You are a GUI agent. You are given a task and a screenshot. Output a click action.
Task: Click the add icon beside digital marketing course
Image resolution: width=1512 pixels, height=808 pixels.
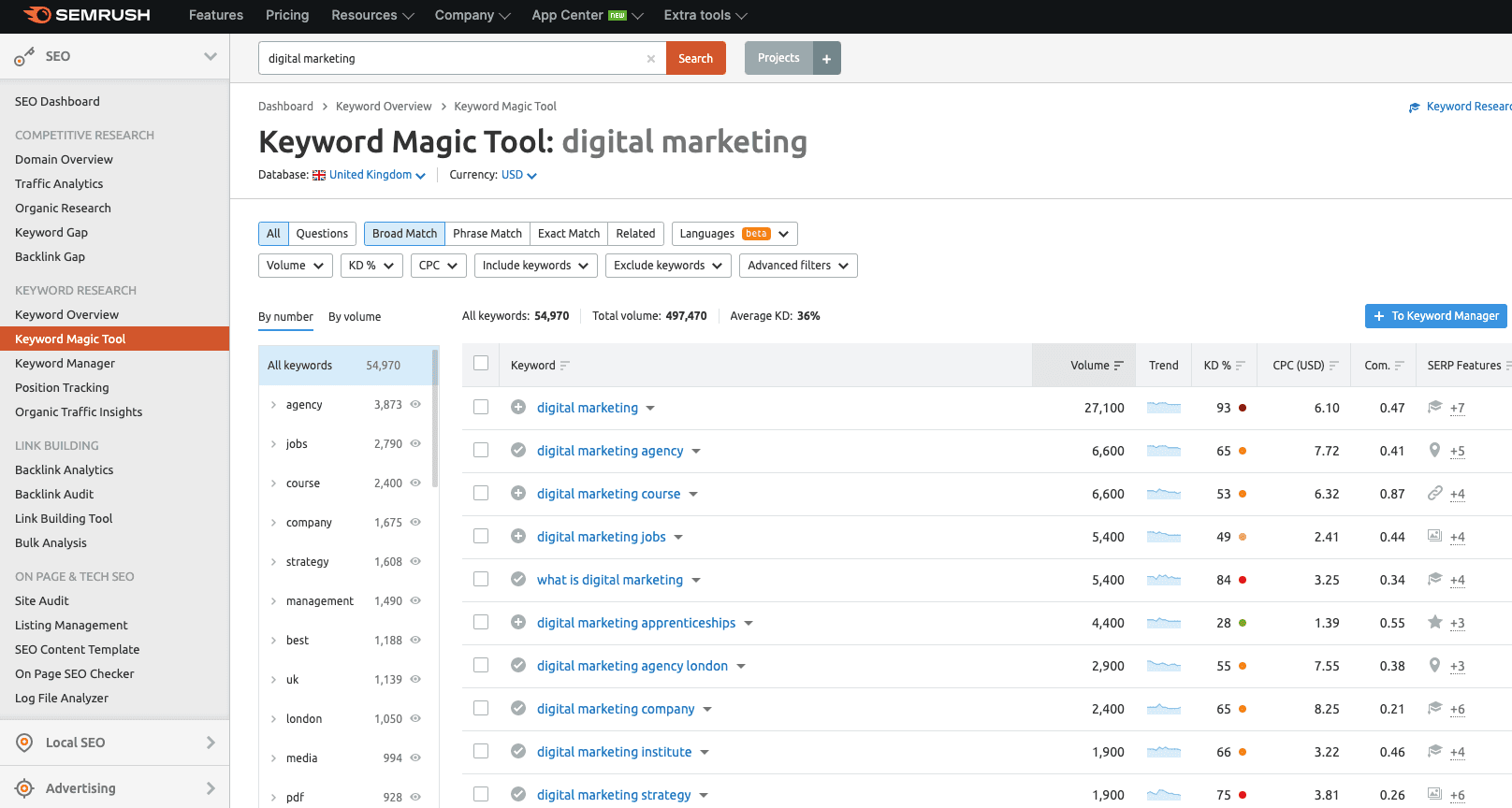(x=518, y=493)
